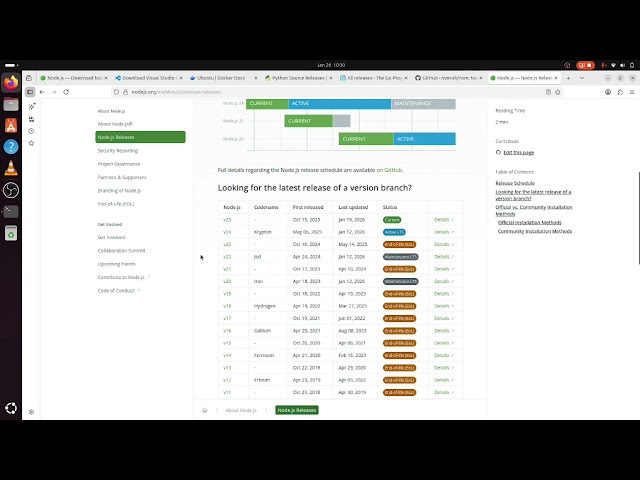Open the Firefox application menu
640x480 pixels.
click(632, 92)
